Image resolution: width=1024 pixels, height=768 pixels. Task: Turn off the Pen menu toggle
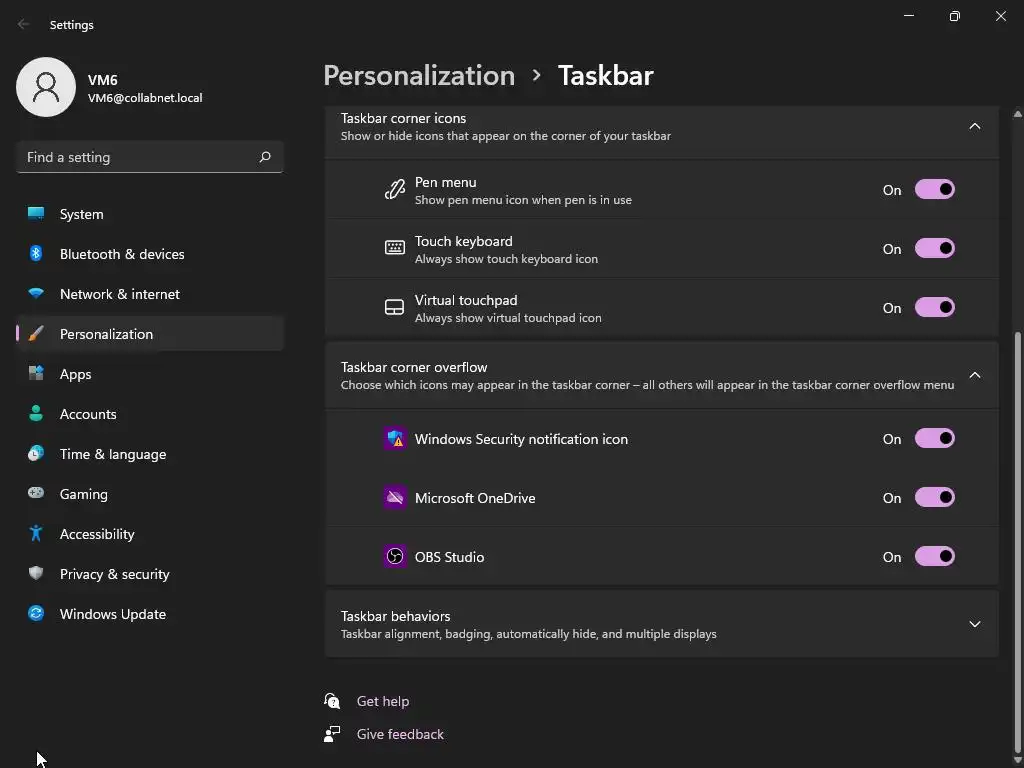pos(934,190)
